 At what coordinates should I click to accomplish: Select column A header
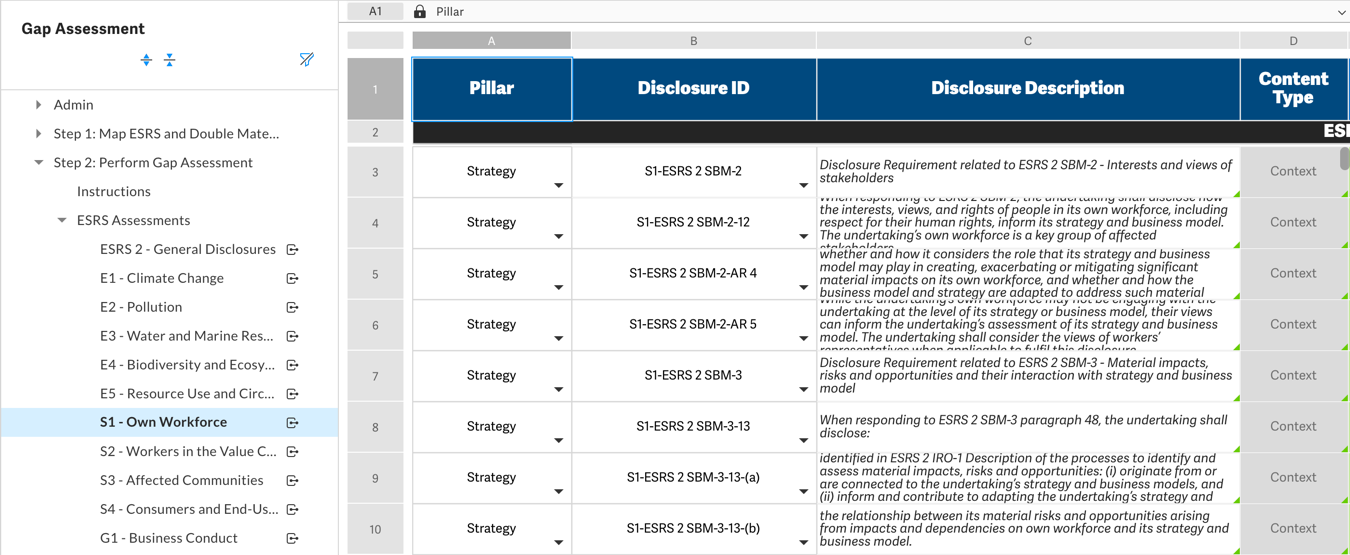click(x=492, y=41)
